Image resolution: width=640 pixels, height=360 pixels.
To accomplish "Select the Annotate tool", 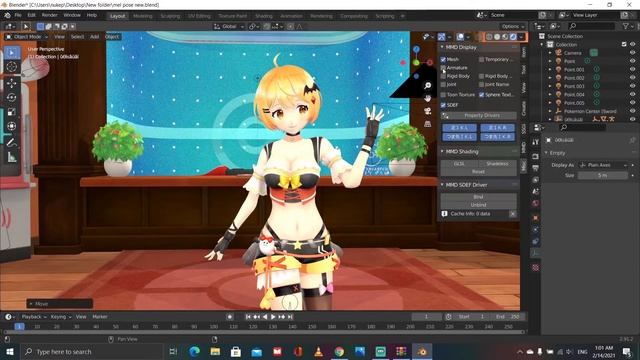I will tap(12, 142).
